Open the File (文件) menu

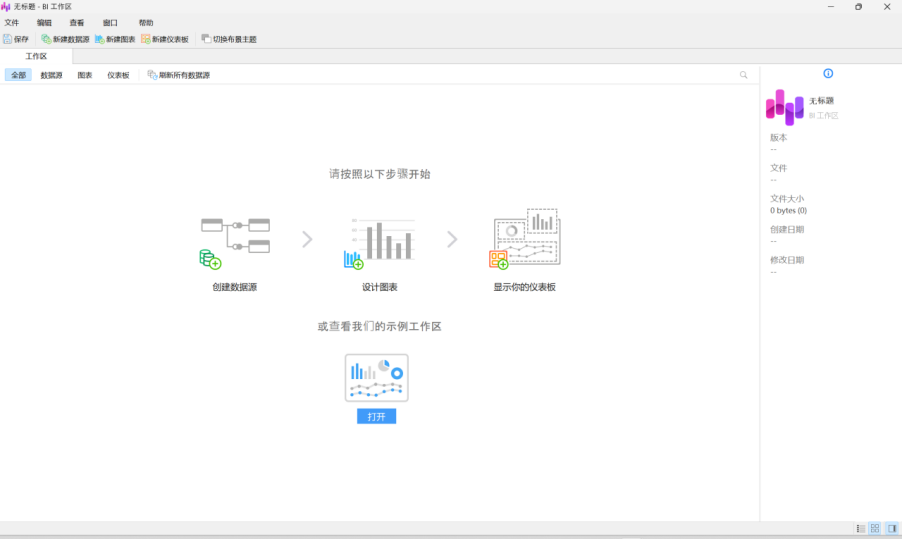tap(12, 22)
